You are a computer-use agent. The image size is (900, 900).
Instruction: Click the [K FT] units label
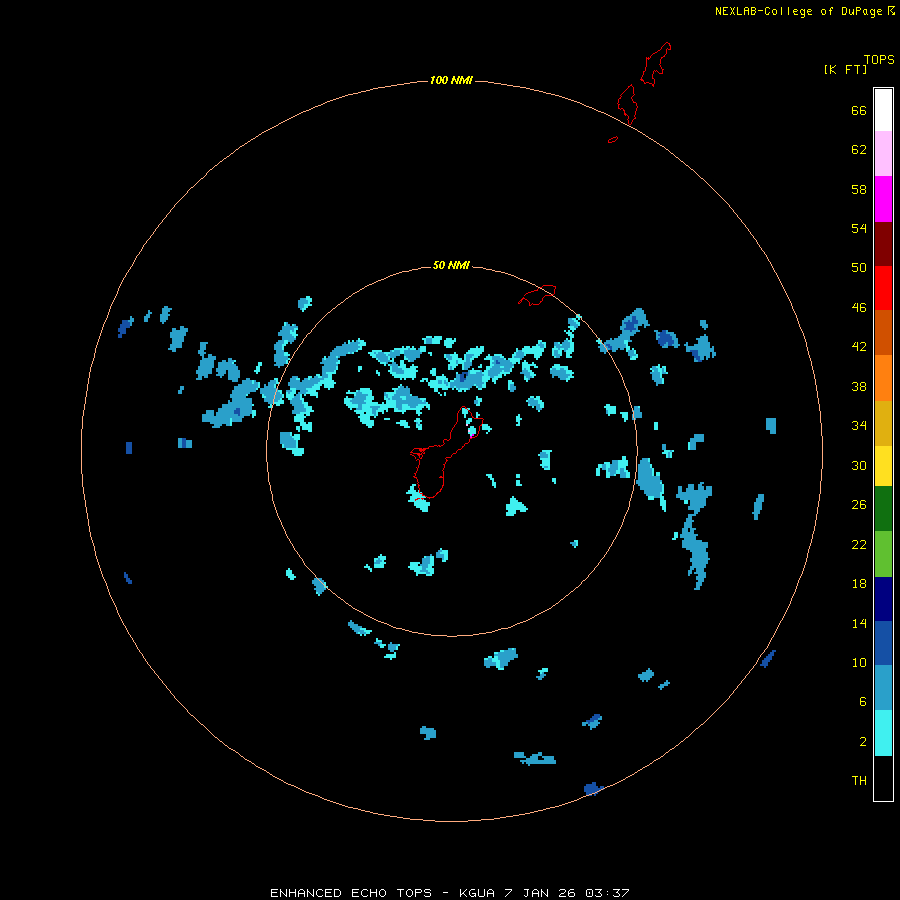[845, 69]
